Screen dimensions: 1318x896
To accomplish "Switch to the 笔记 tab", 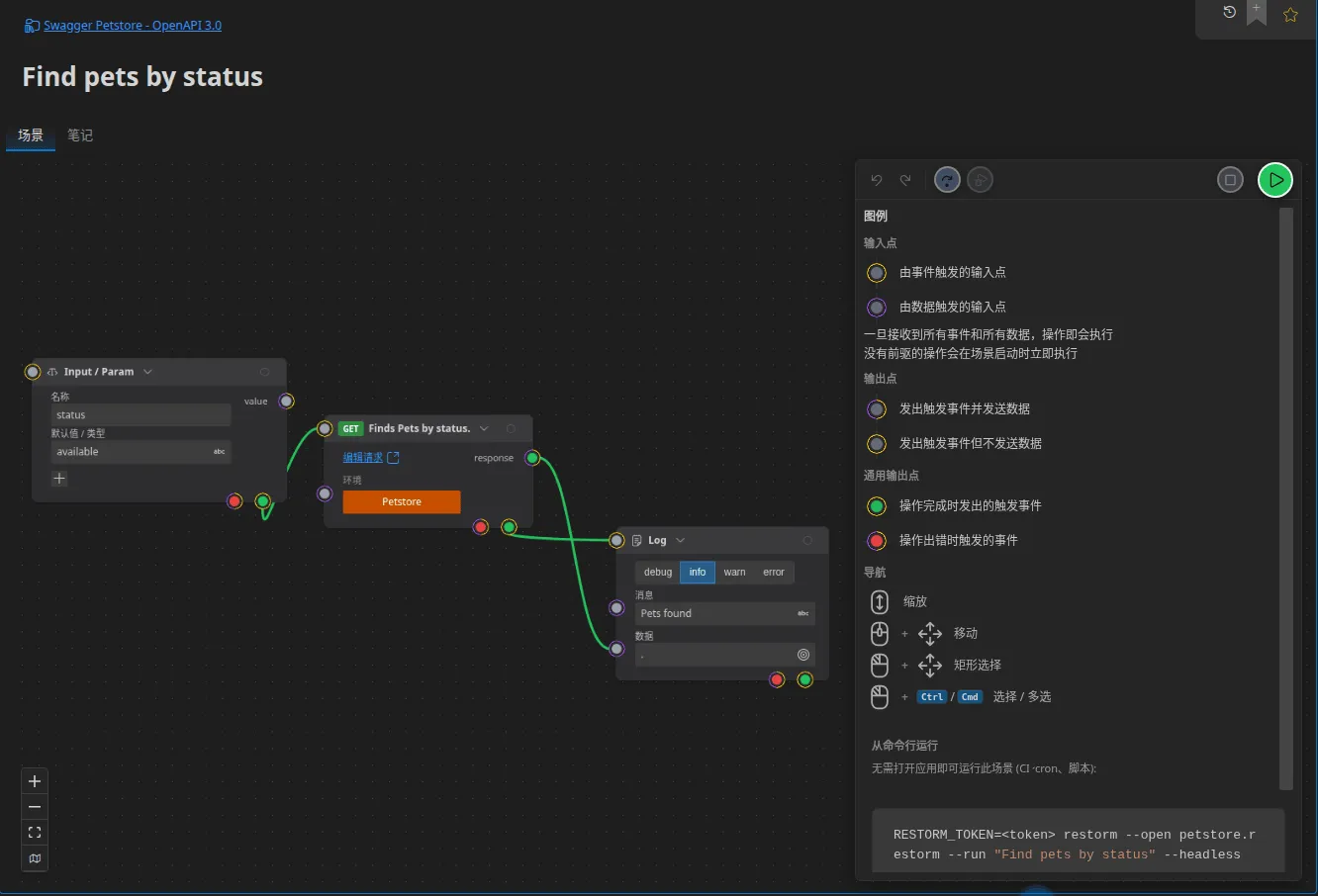I will pos(80,135).
